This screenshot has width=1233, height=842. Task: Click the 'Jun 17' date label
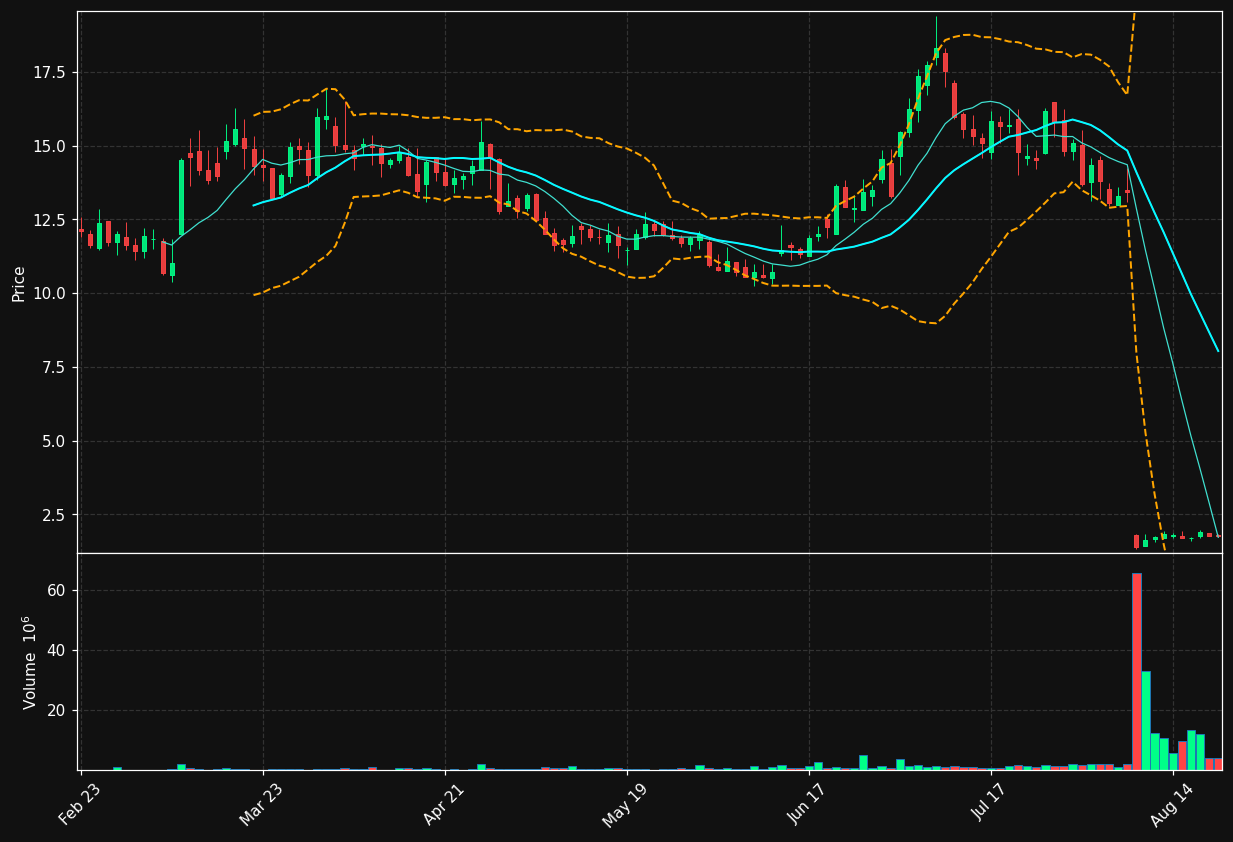point(808,804)
